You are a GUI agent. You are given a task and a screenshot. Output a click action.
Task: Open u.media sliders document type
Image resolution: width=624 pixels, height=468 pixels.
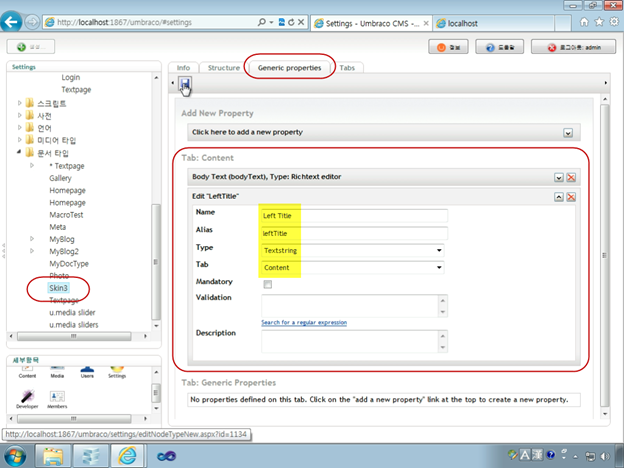tap(74, 325)
